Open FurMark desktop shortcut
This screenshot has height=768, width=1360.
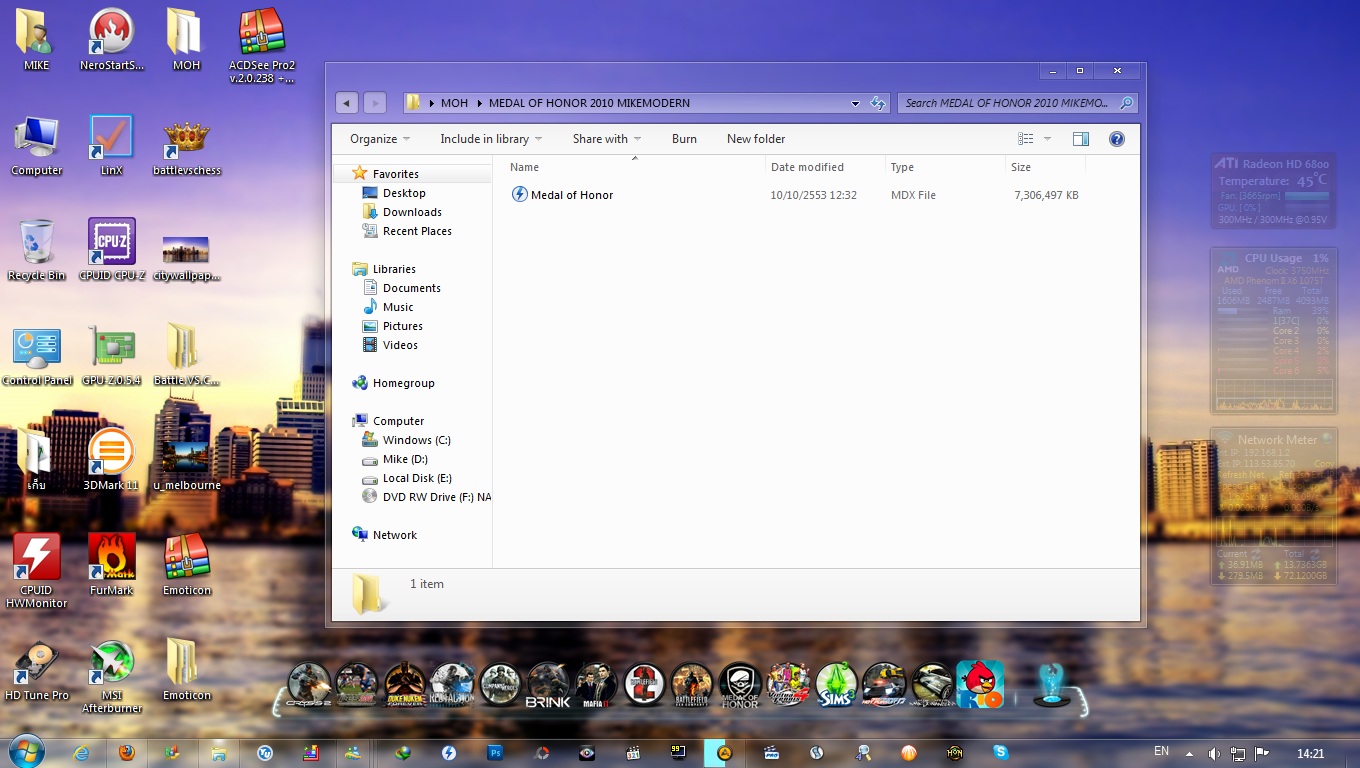[x=112, y=558]
